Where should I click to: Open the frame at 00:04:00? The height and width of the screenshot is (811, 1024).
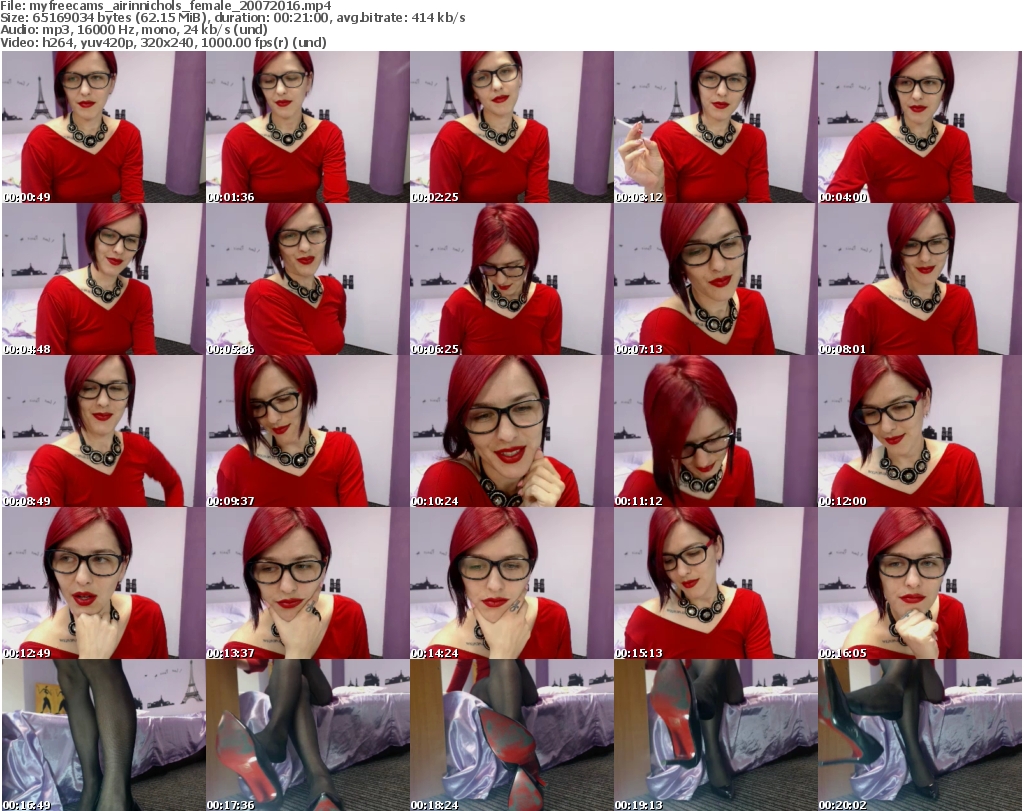click(x=920, y=127)
